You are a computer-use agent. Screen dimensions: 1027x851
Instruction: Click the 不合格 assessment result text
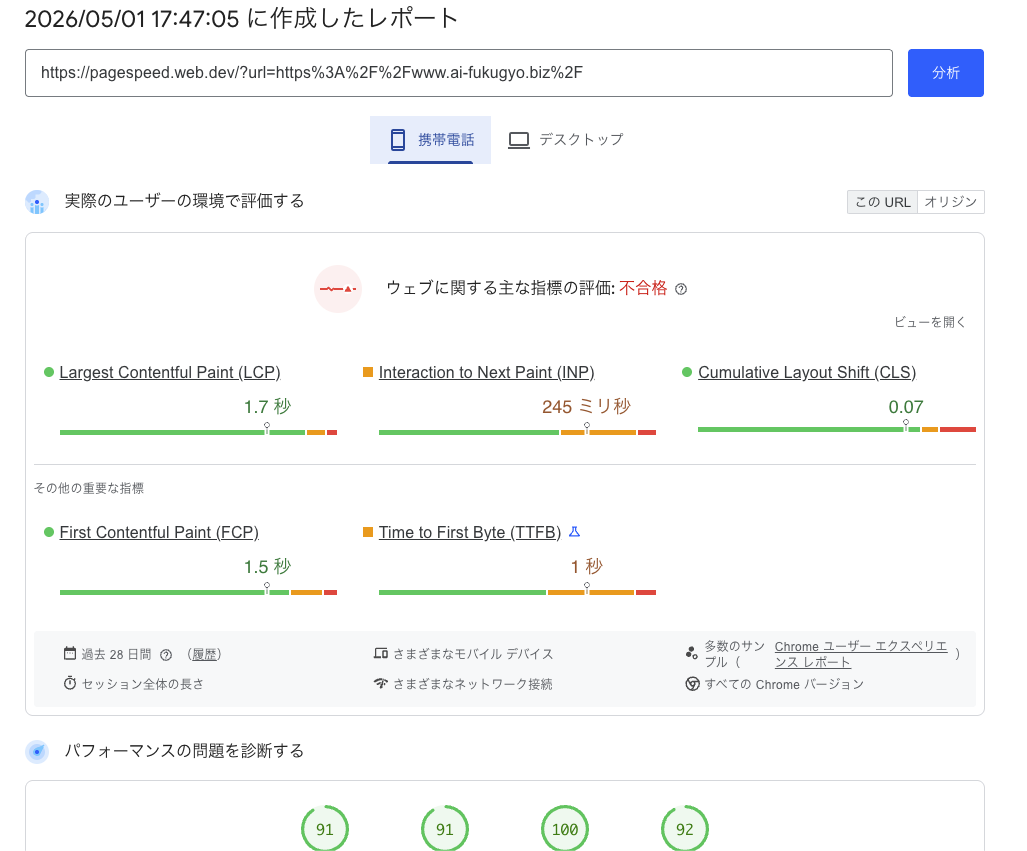coord(643,288)
